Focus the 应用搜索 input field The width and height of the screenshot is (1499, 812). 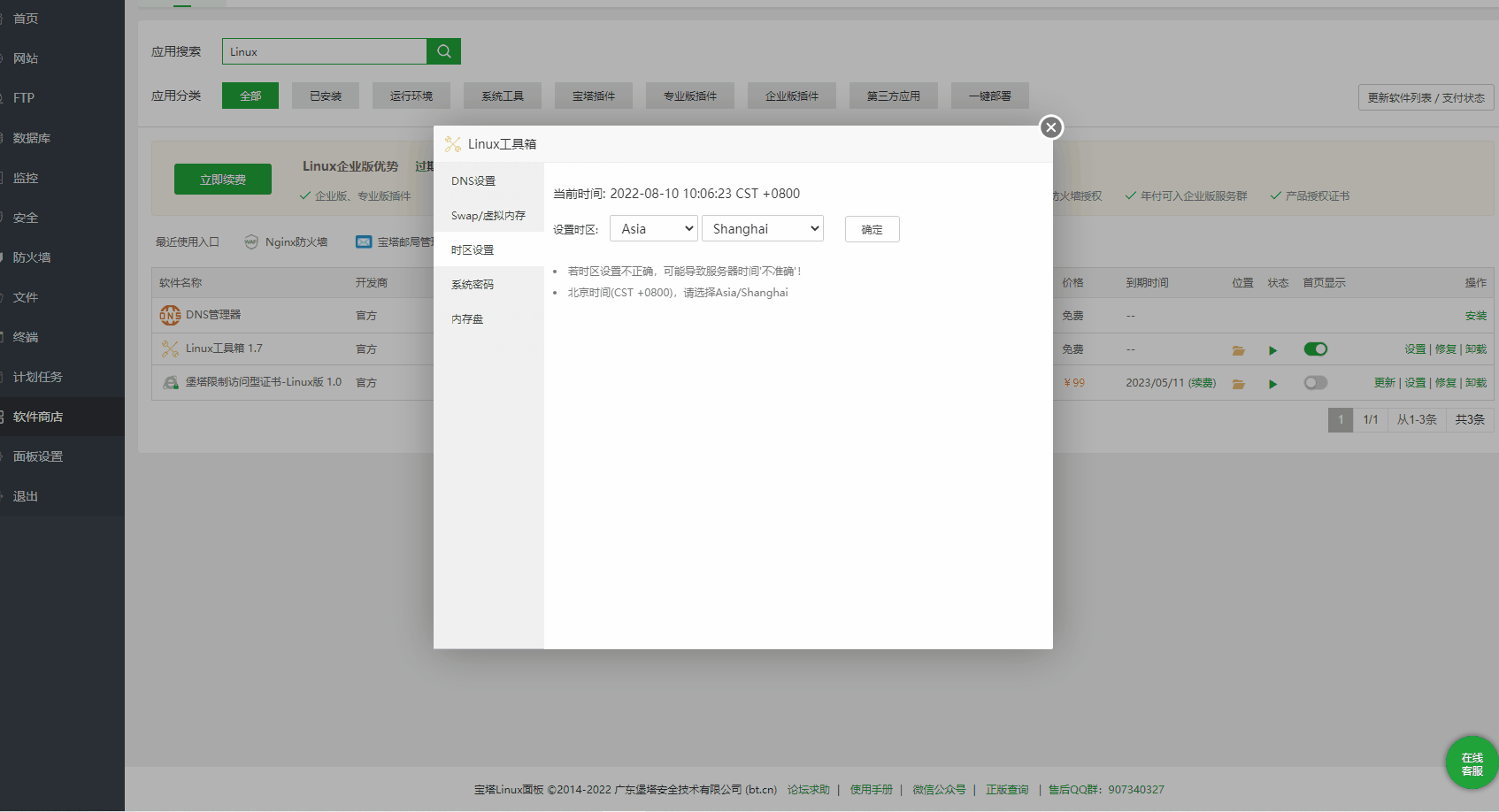tap(325, 51)
